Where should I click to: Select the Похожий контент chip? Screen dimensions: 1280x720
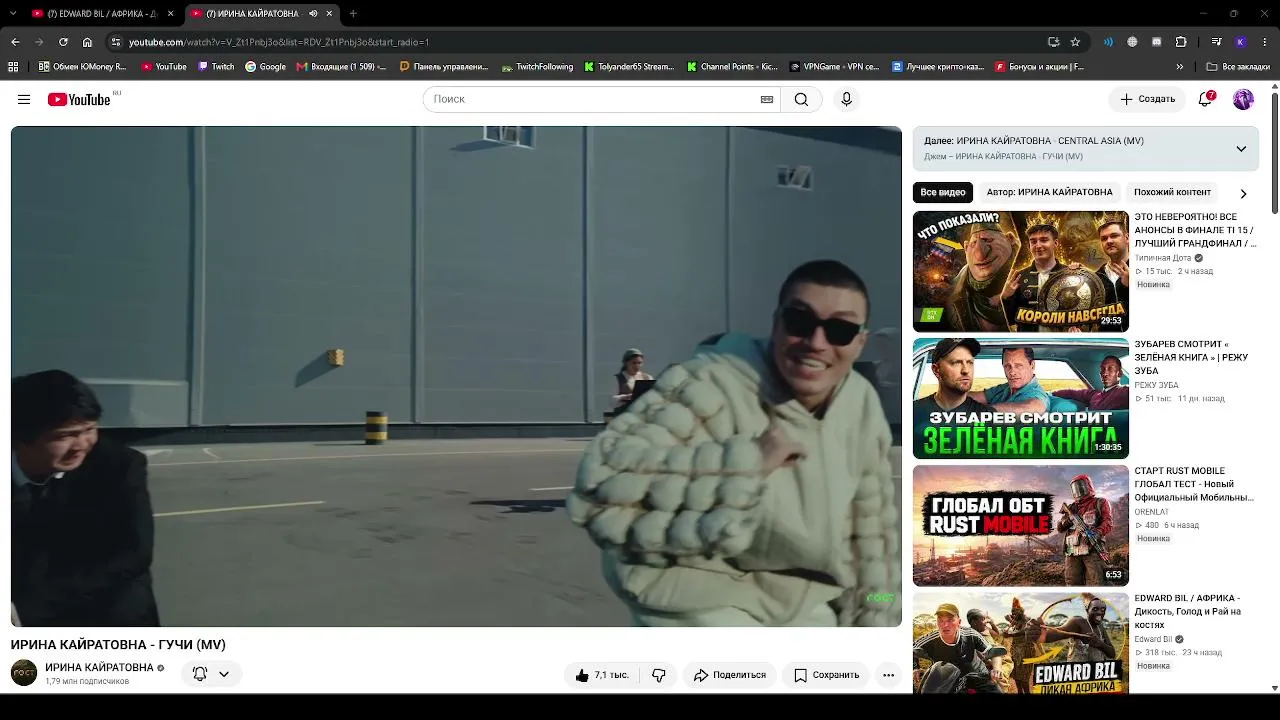1172,192
